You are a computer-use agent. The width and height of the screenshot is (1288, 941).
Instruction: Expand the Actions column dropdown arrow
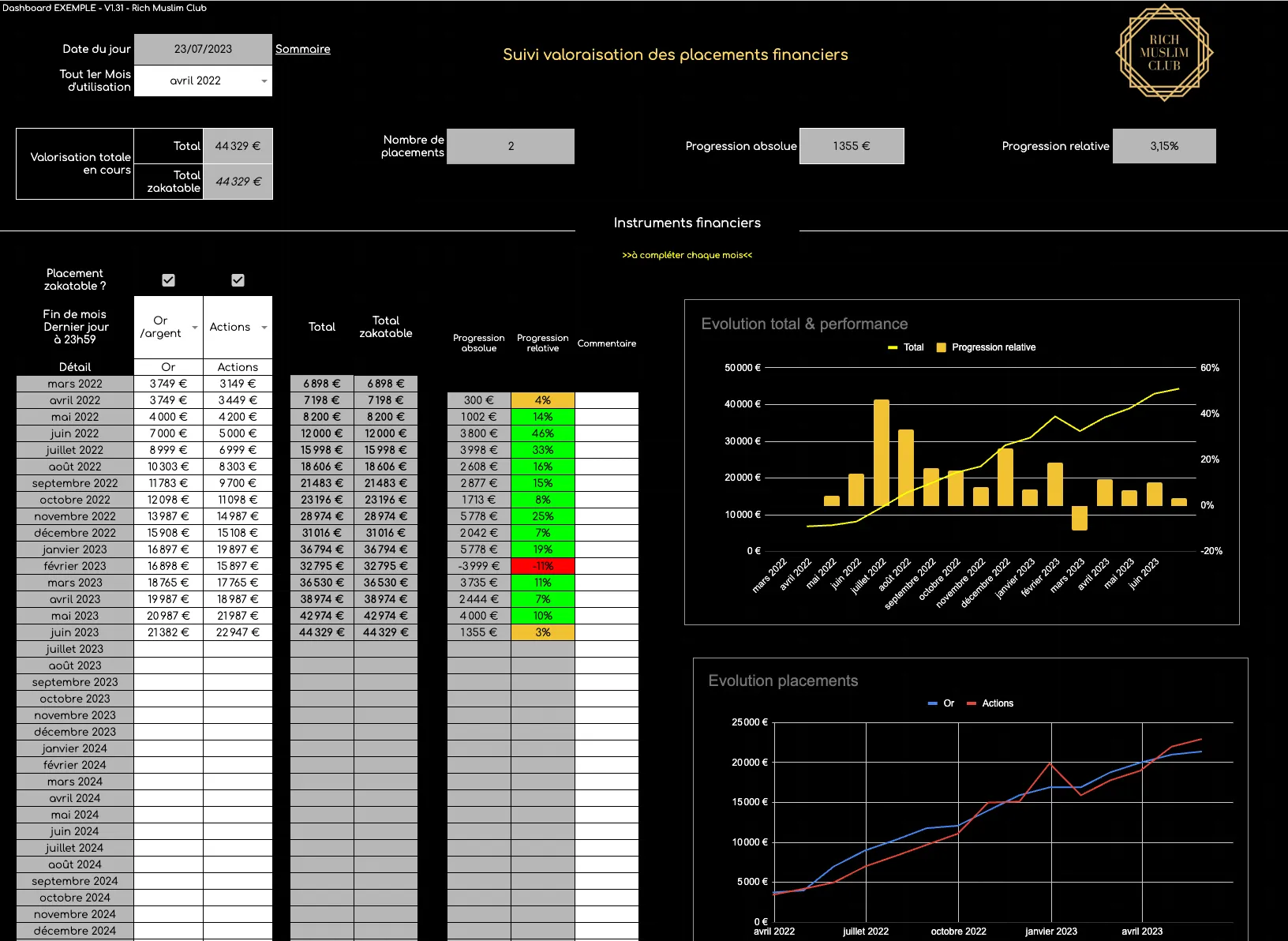tap(264, 328)
